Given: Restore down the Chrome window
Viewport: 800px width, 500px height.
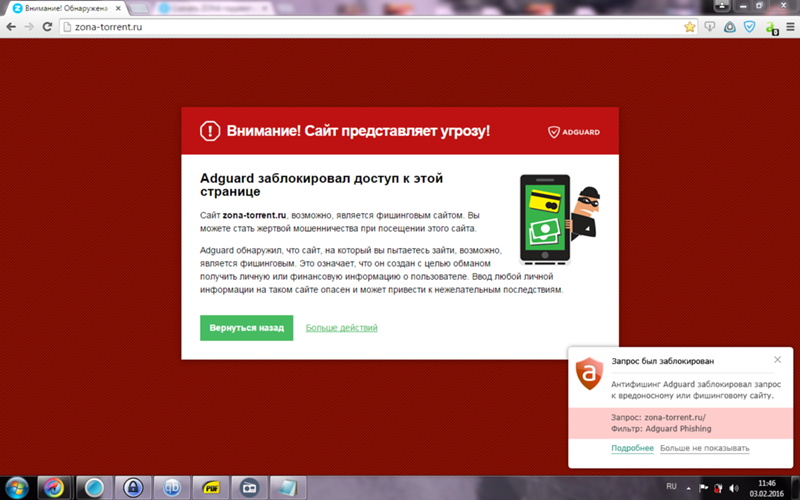Looking at the screenshot, I should (x=759, y=6).
